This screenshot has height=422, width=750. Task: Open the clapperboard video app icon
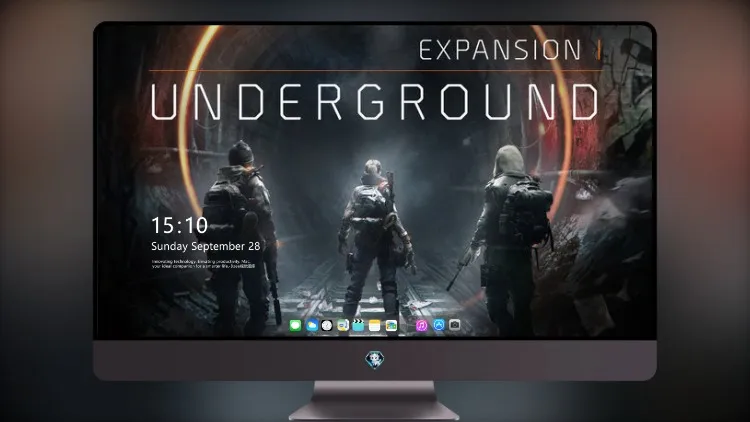[358, 326]
